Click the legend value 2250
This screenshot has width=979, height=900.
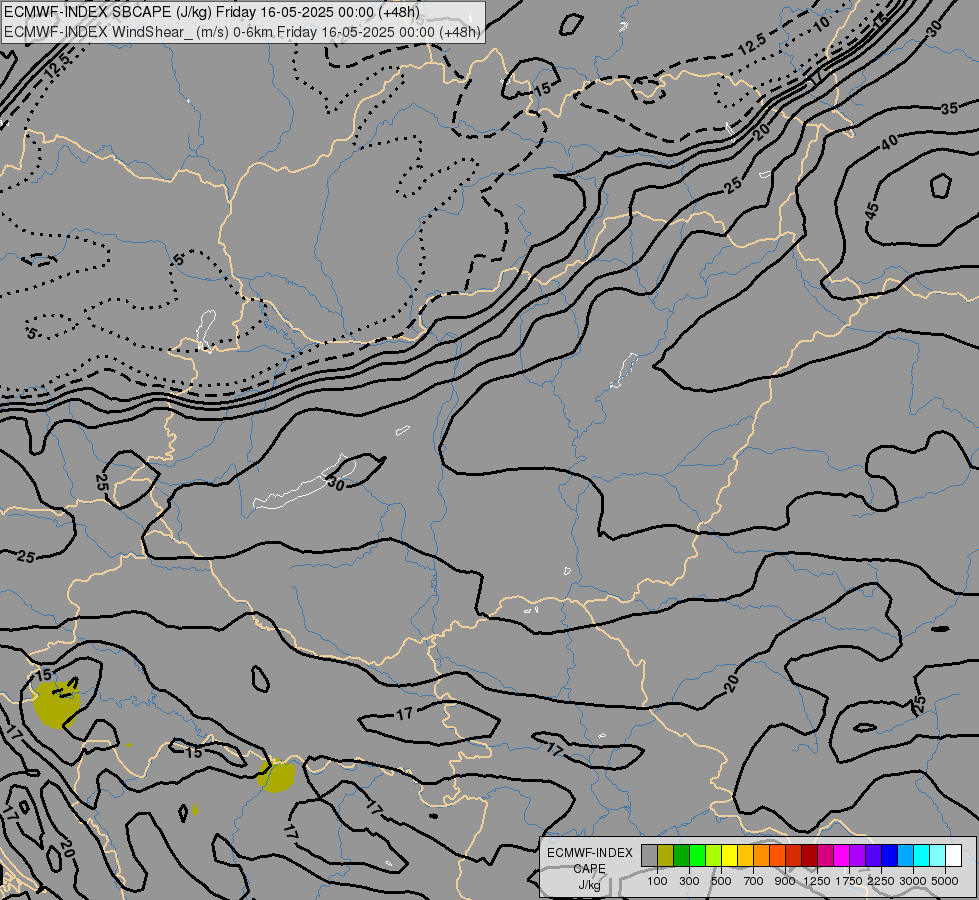coord(881,881)
